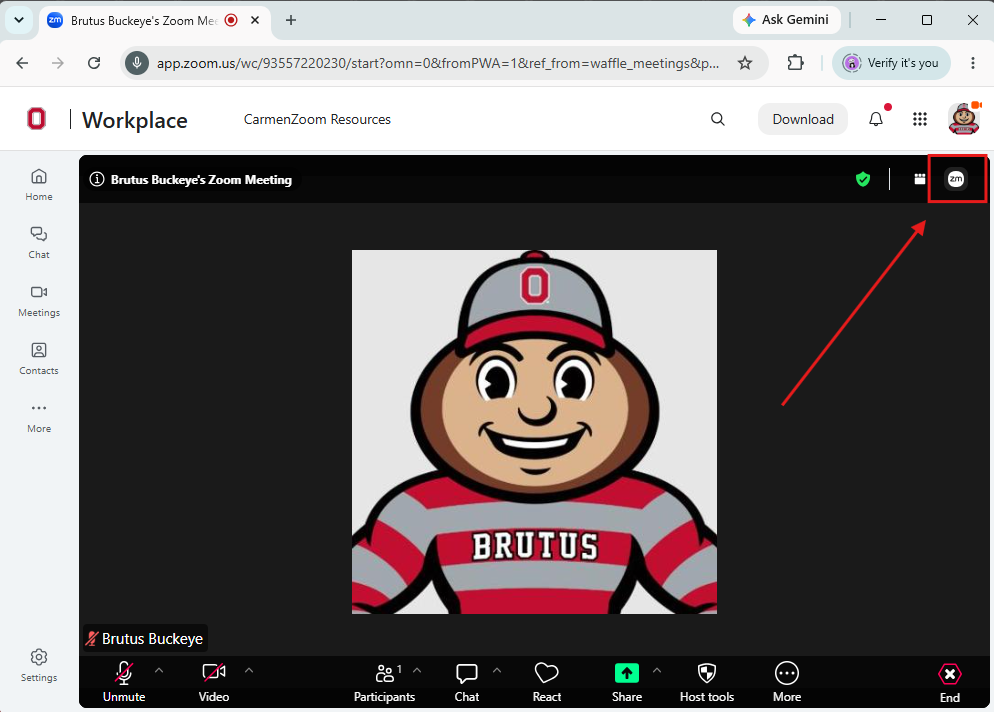Open Host tools shield

[707, 681]
